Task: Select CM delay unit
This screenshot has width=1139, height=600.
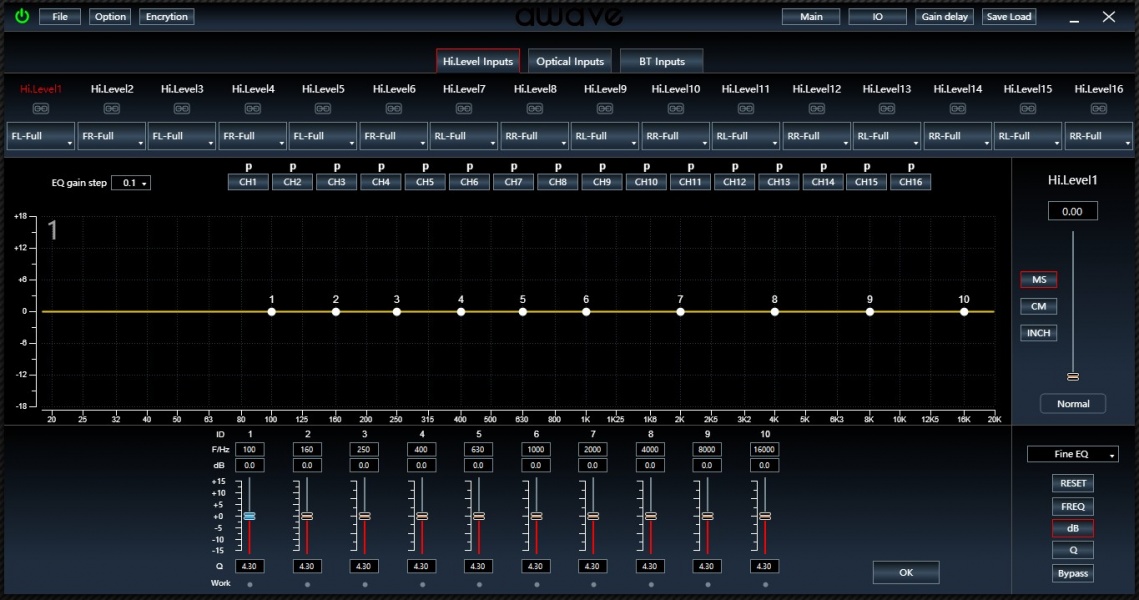Action: [x=1039, y=307]
